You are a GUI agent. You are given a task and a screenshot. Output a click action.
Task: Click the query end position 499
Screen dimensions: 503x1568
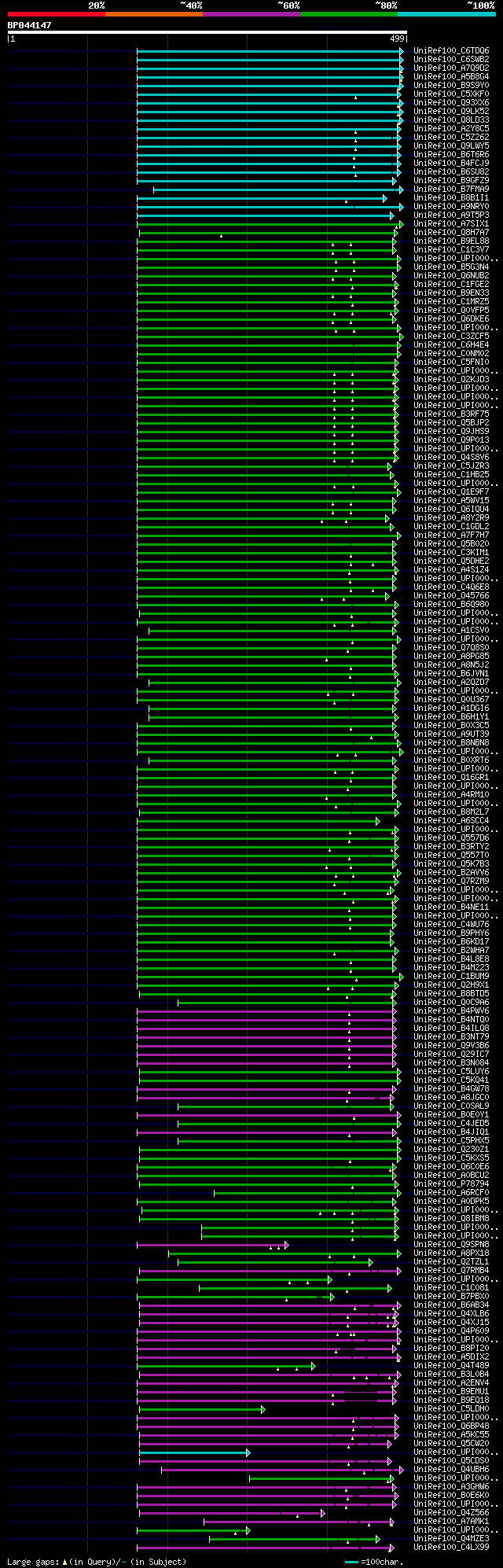click(x=398, y=39)
